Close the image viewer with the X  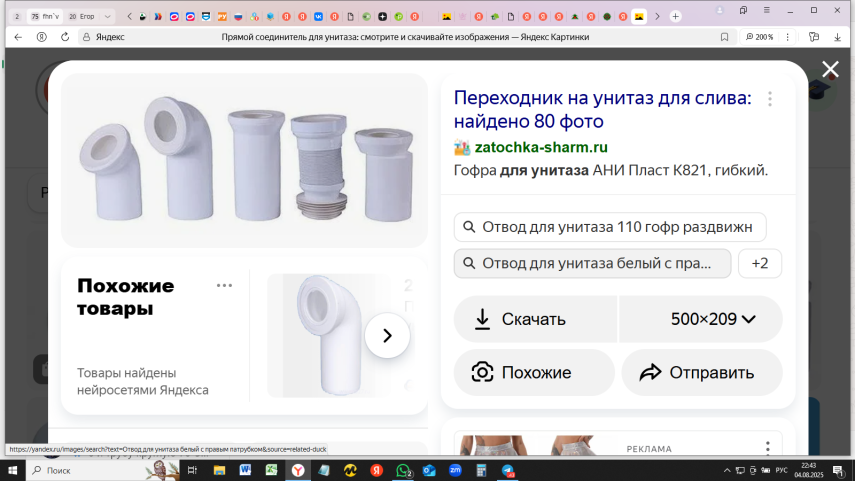(x=830, y=69)
